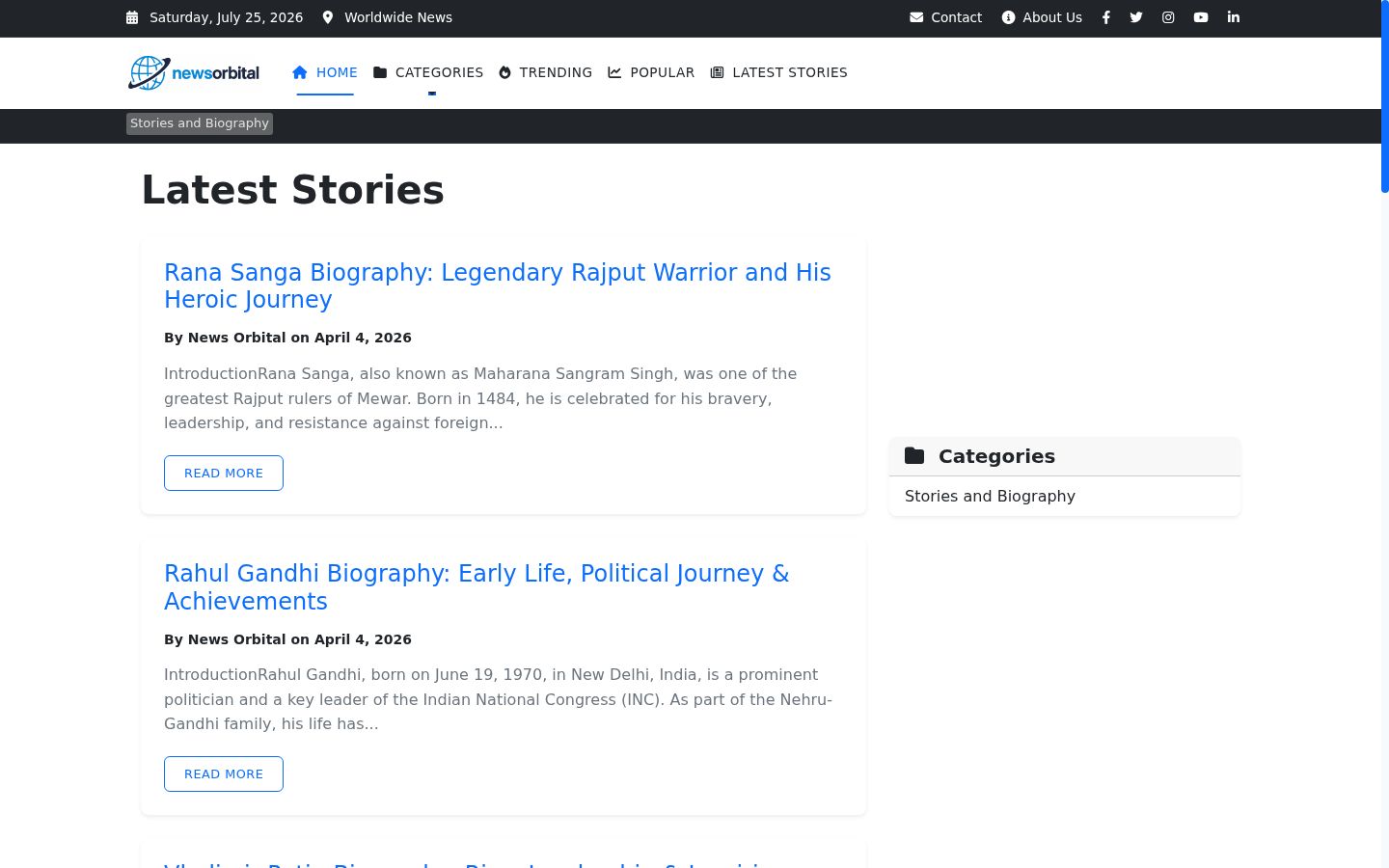The height and width of the screenshot is (868, 1389).
Task: Click the location pin icon near Worldwide News
Action: point(328,17)
